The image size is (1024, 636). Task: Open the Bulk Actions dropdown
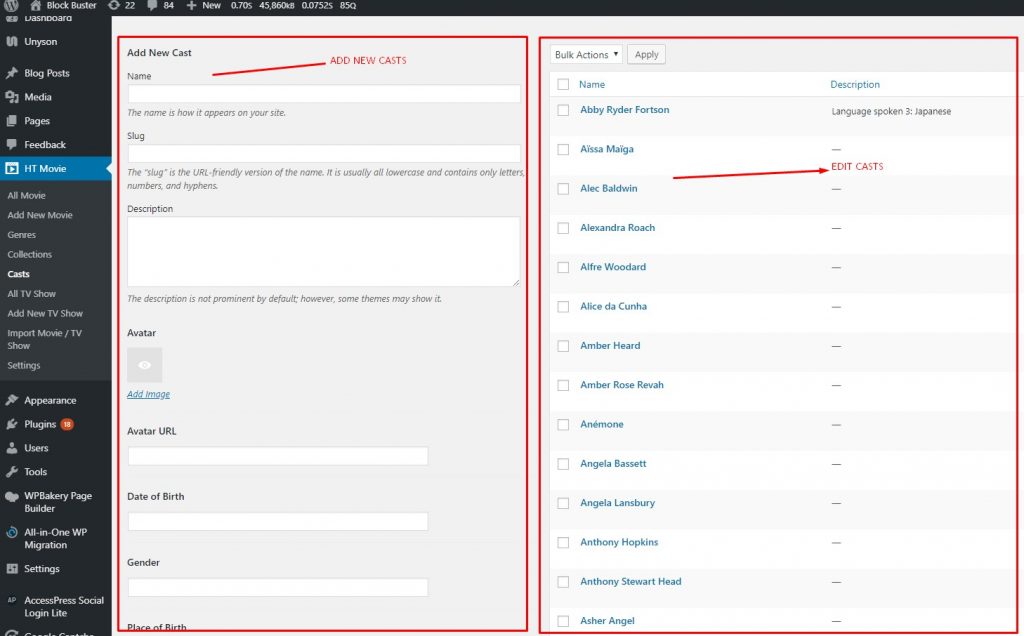point(586,55)
